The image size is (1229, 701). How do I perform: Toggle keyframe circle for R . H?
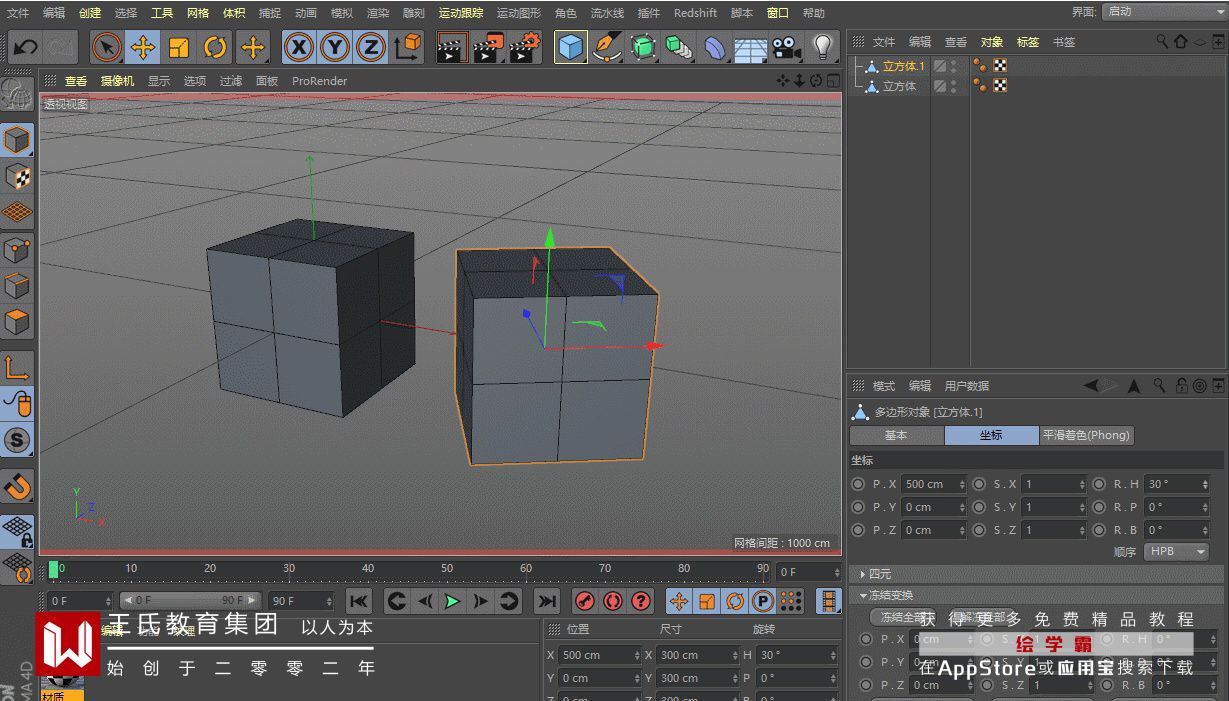coord(1099,484)
